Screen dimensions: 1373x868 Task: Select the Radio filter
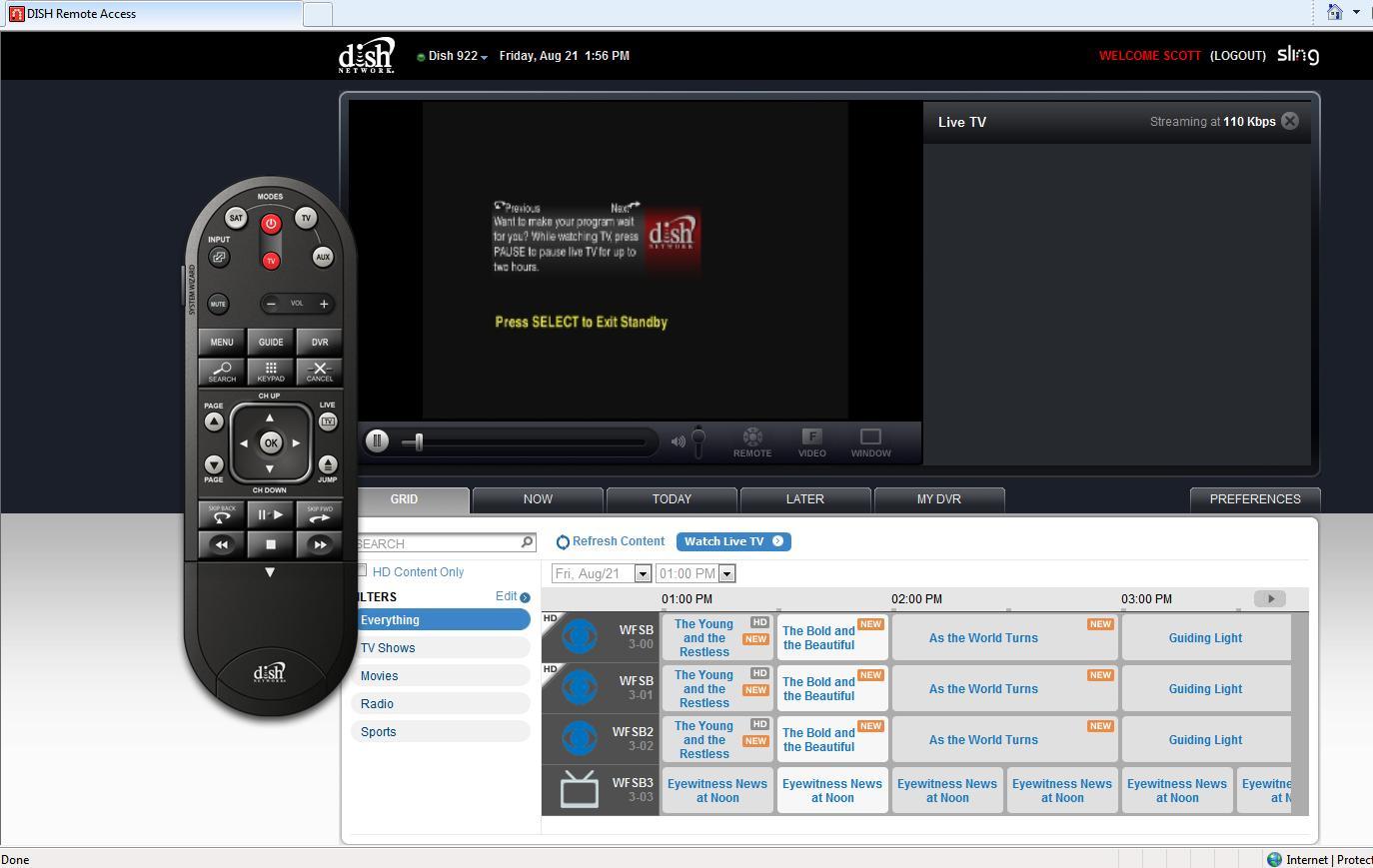pyautogui.click(x=442, y=704)
